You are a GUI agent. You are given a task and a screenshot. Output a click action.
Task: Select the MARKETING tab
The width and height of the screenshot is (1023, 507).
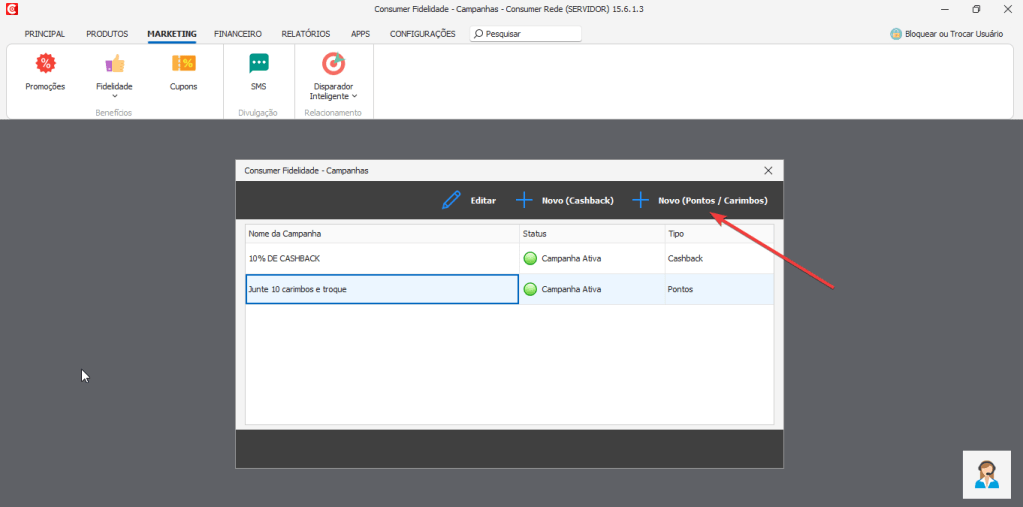(172, 34)
